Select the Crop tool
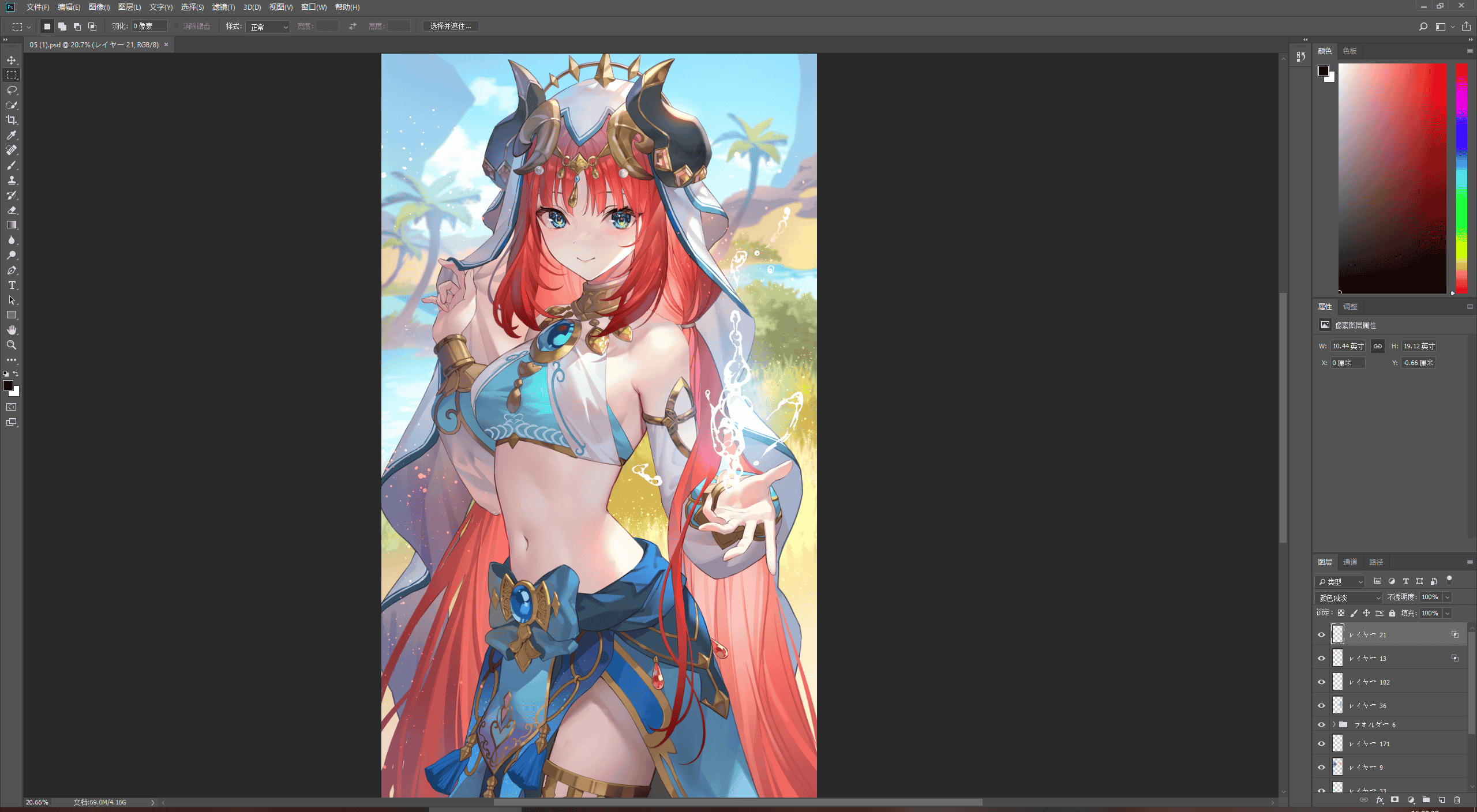Viewport: 1477px width, 812px height. pos(12,120)
